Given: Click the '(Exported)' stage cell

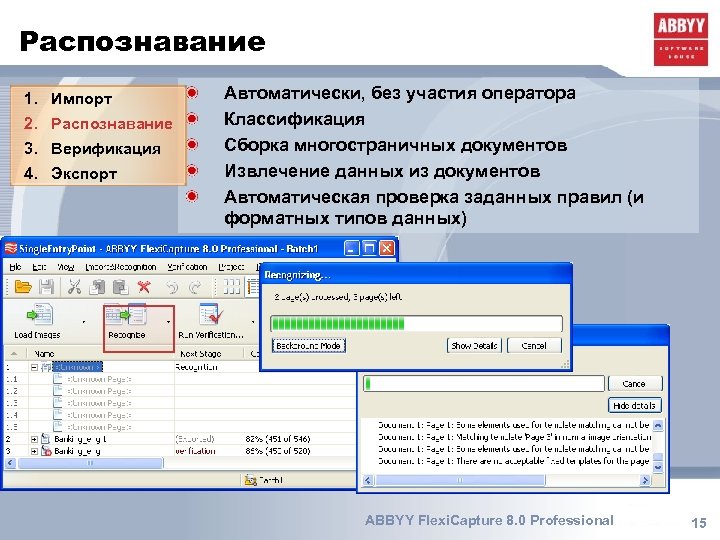Looking at the screenshot, I should (x=195, y=439).
